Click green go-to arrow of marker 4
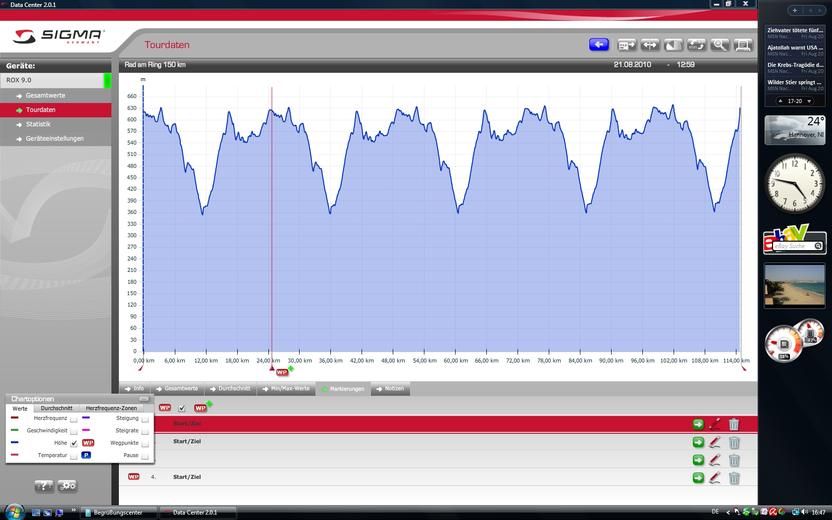The image size is (832, 520). pos(698,478)
